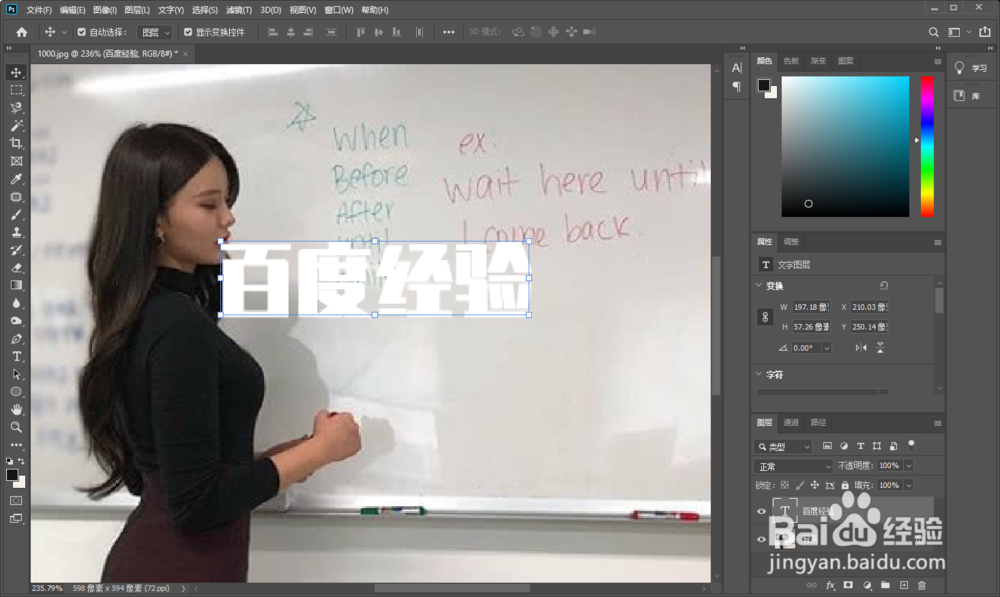This screenshot has width=1000, height=597.
Task: Collapse the 字符 section
Action: coord(759,374)
